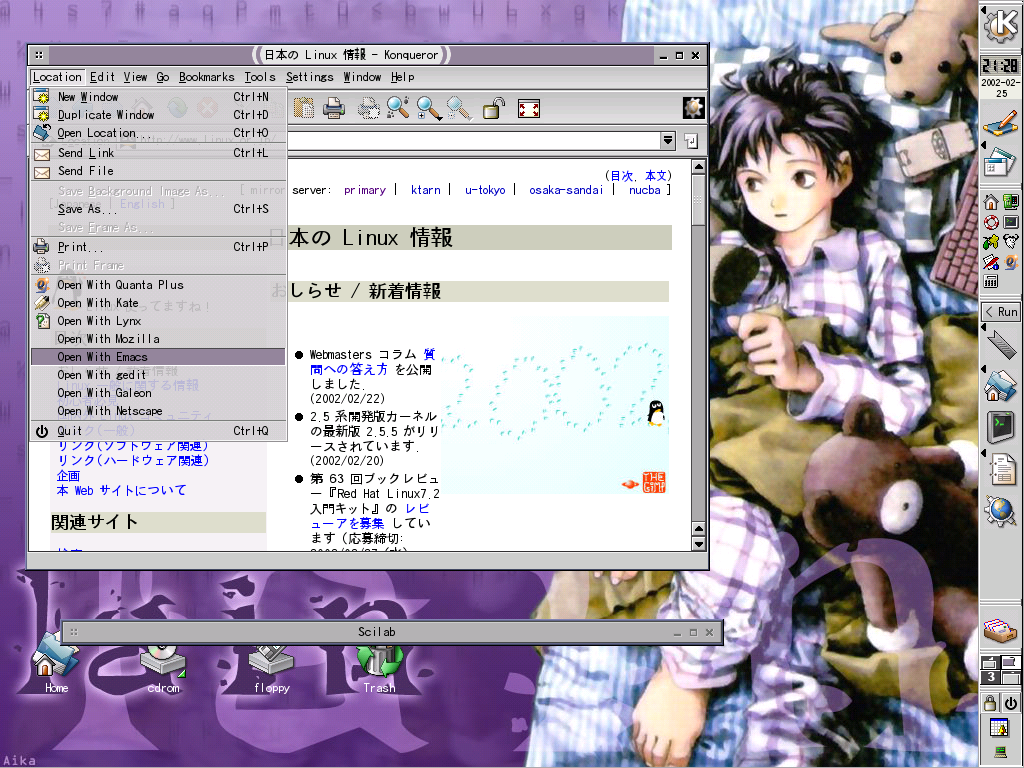Switch to desktop 3 in pager
The image size is (1024, 768).
(991, 677)
